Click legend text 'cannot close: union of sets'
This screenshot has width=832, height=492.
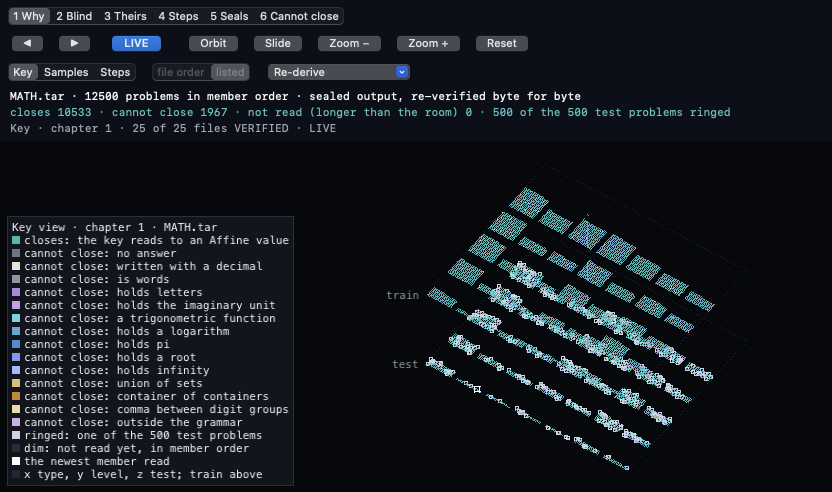(113, 384)
